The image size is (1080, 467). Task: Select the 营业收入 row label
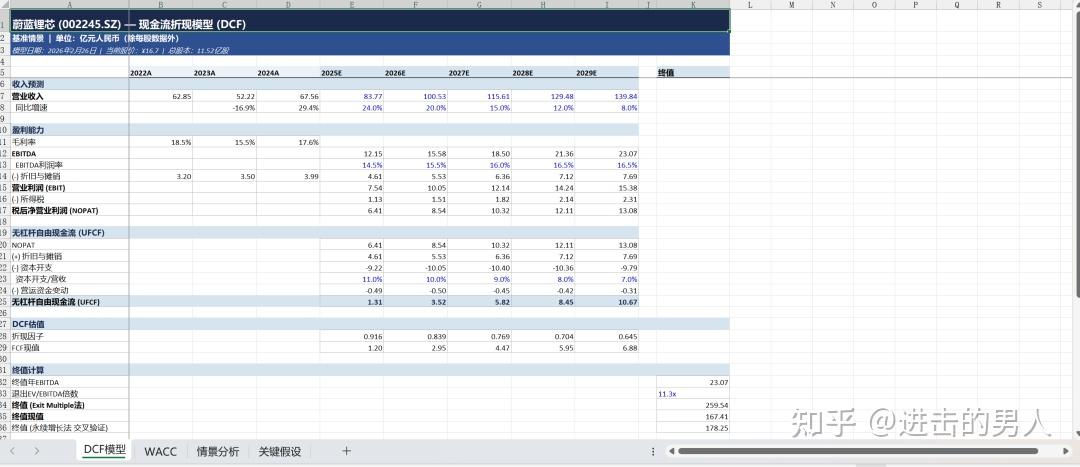click(x=70, y=96)
